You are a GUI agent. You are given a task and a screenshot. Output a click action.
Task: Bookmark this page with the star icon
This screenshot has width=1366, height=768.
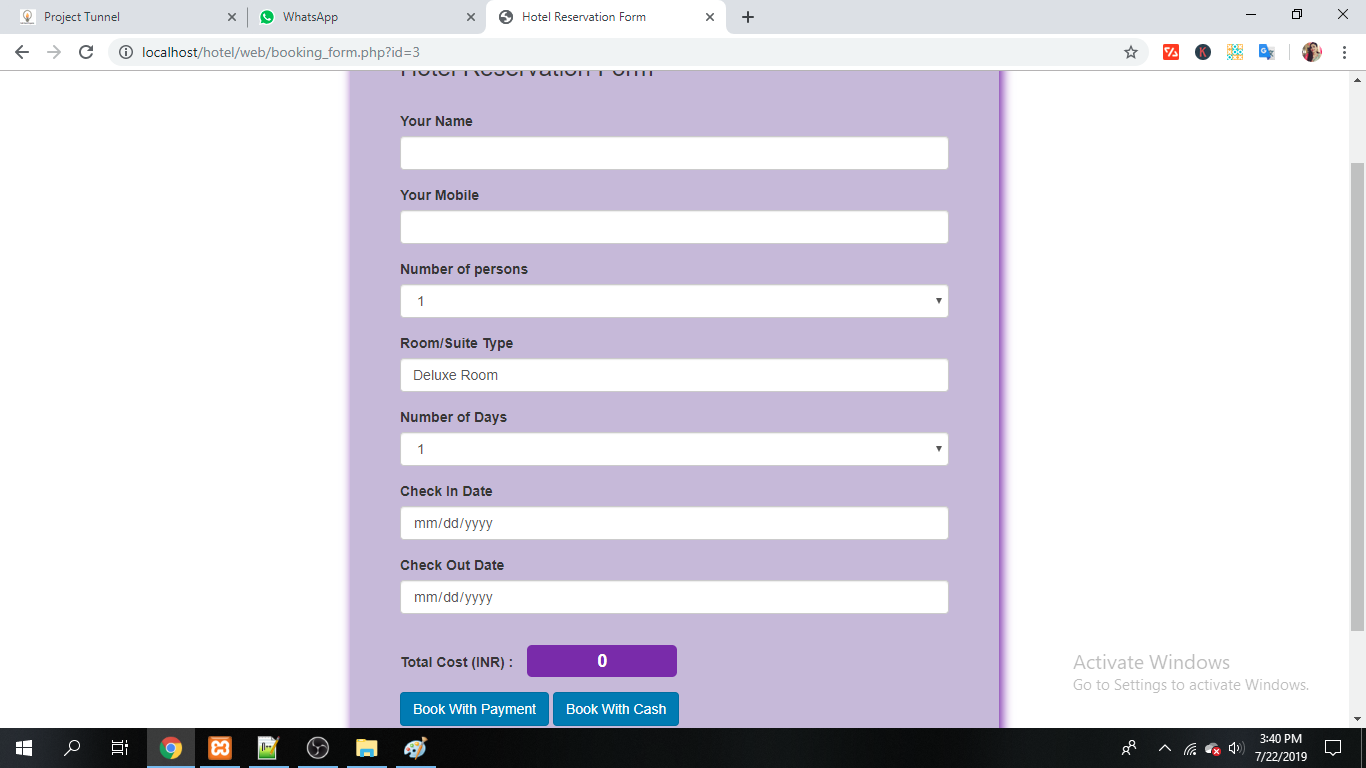(x=1131, y=52)
